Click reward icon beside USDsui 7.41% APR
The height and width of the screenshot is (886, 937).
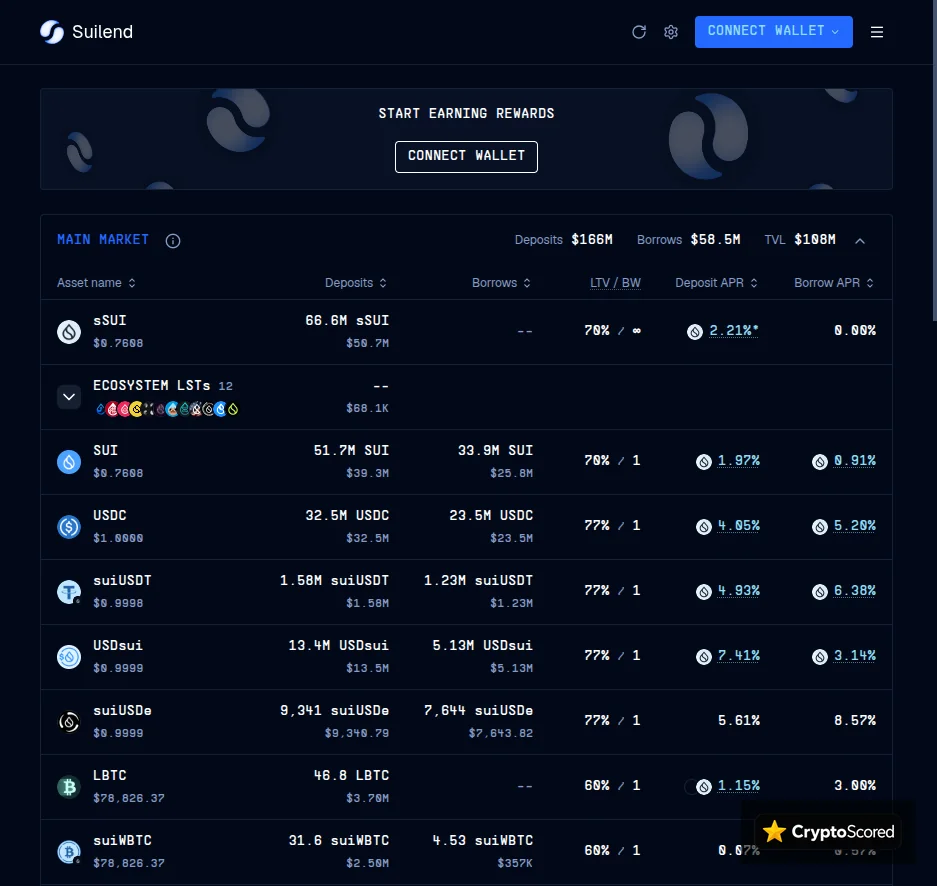point(704,657)
